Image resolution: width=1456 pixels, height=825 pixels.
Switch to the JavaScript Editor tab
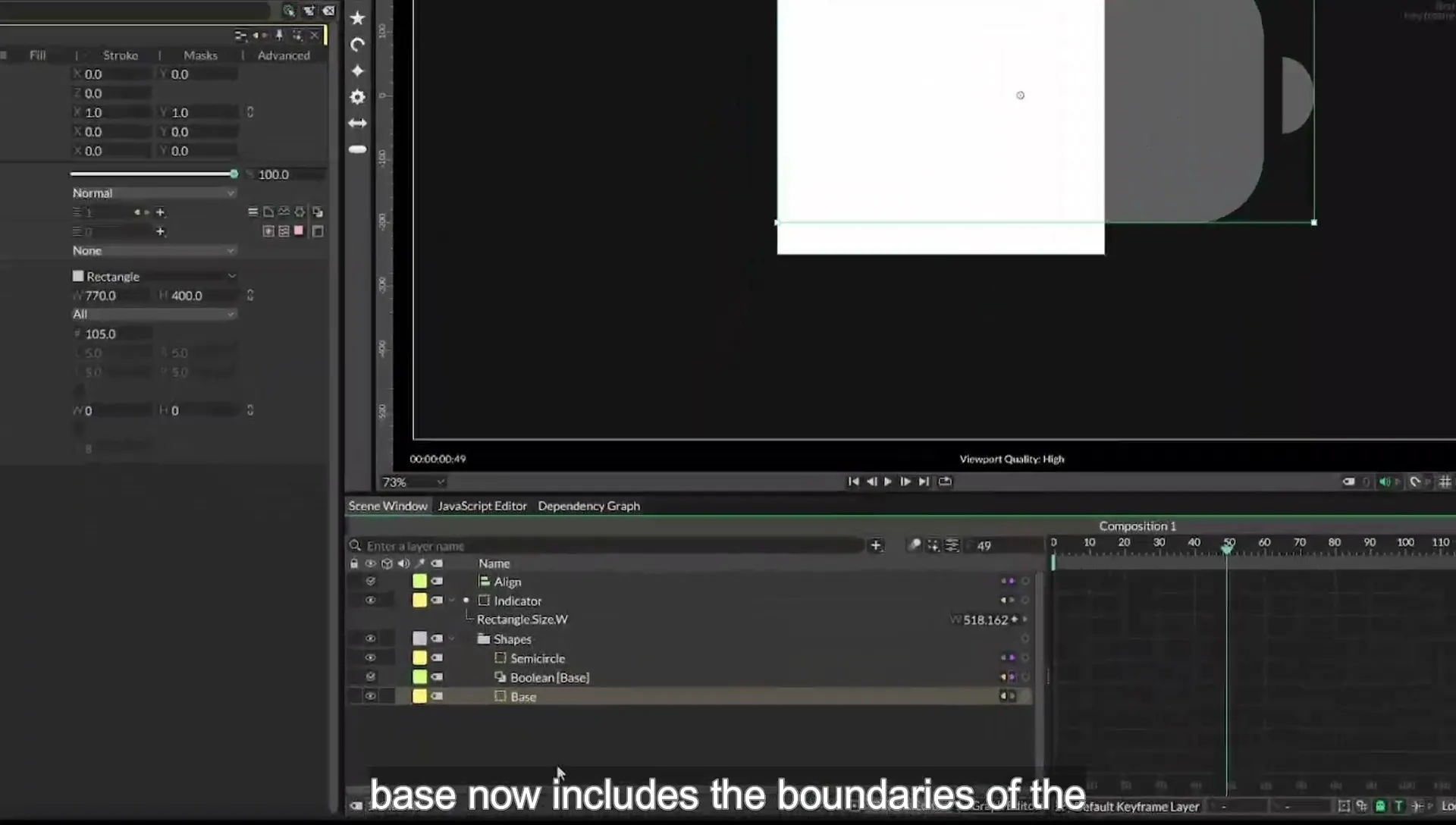coord(482,506)
